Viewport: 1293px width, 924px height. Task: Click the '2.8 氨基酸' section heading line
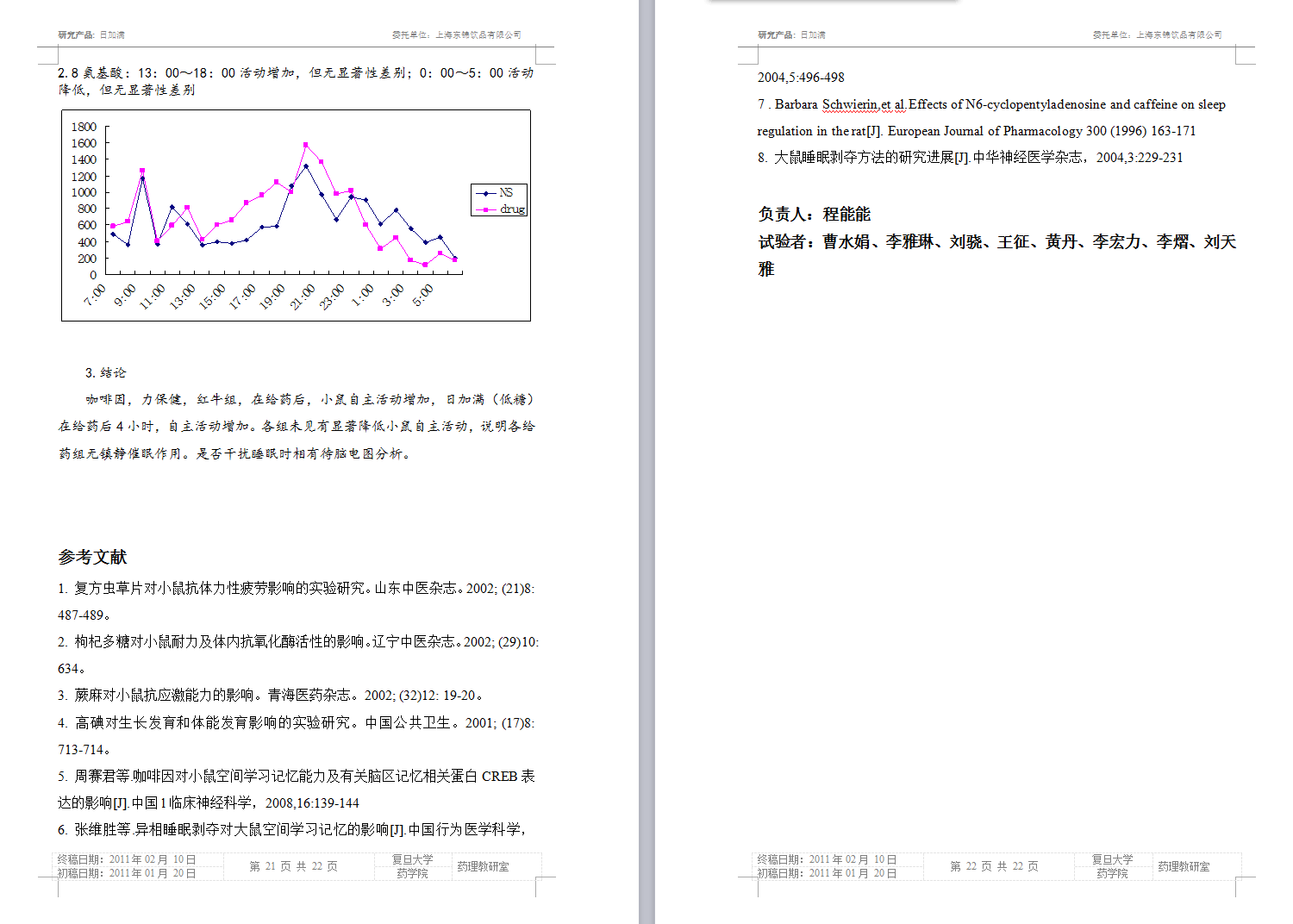[x=296, y=73]
